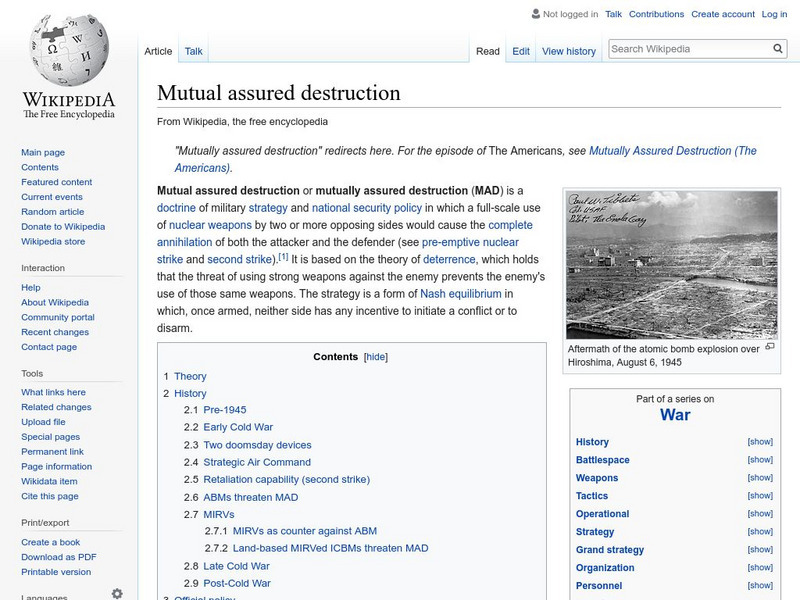Screen dimensions: 800x600
Task: Open the deterrence link
Action: [449, 259]
